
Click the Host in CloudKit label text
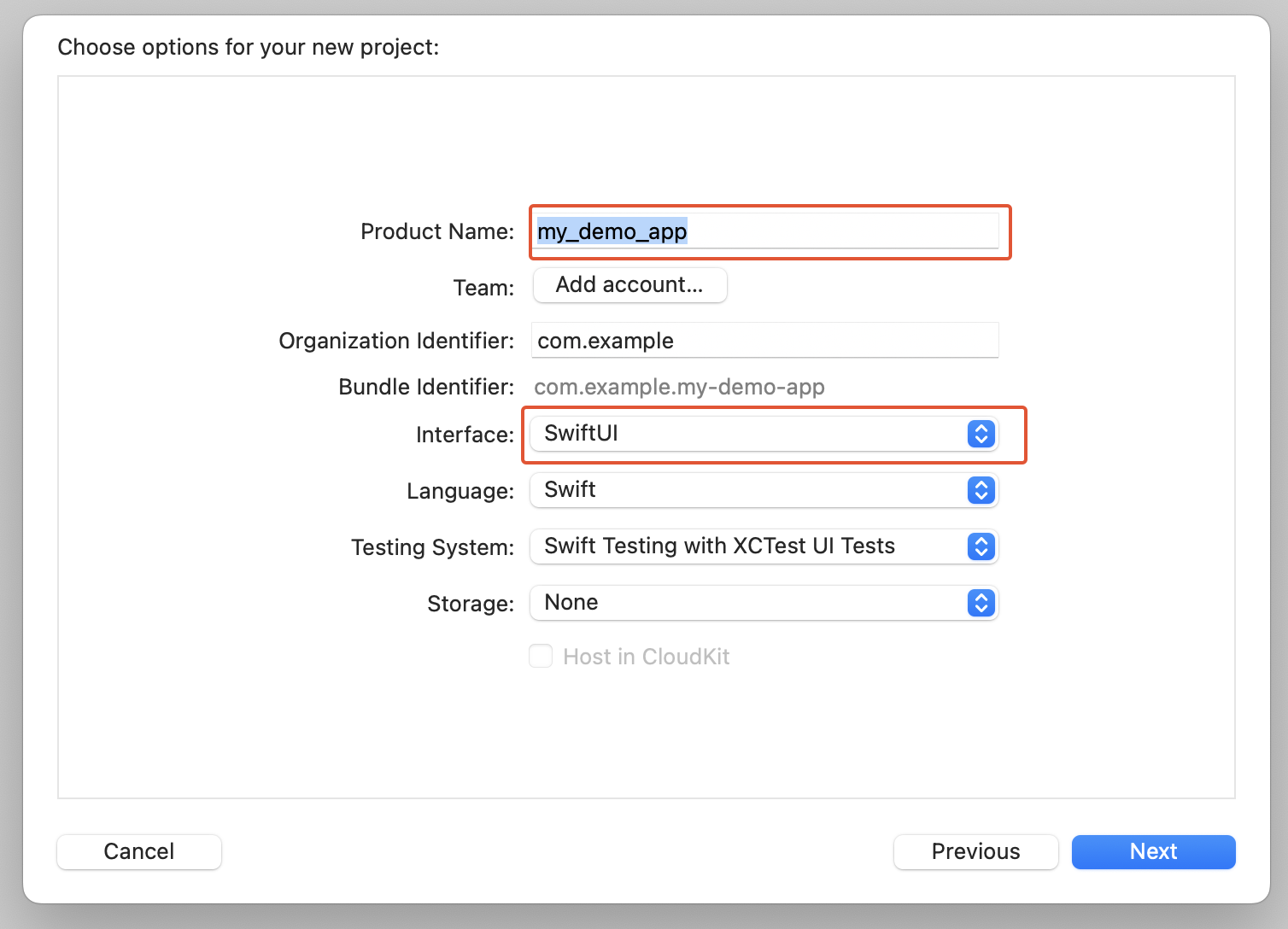[646, 657]
